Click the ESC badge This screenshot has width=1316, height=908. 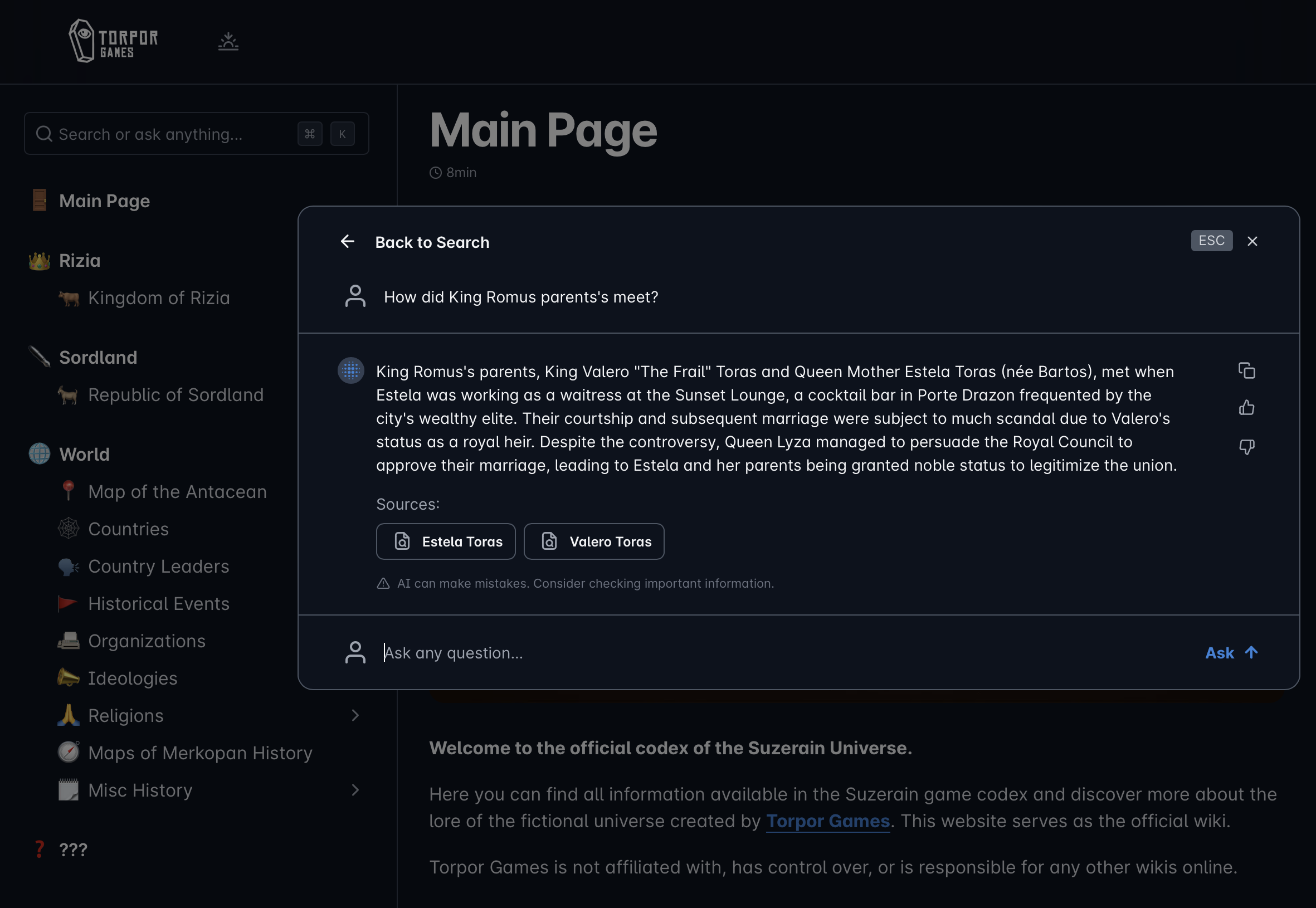[1212, 241]
